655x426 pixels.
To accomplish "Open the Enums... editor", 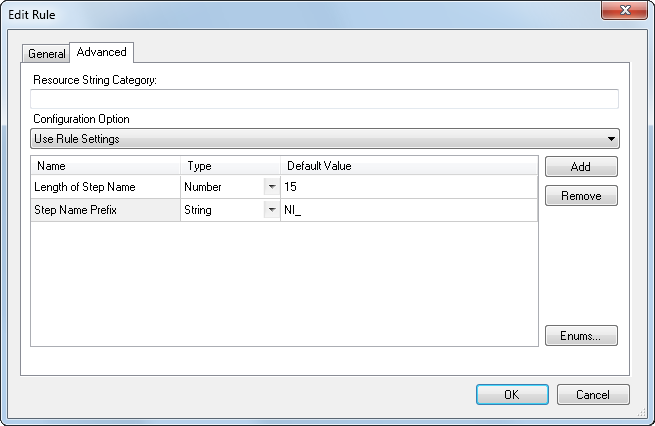I will [581, 336].
